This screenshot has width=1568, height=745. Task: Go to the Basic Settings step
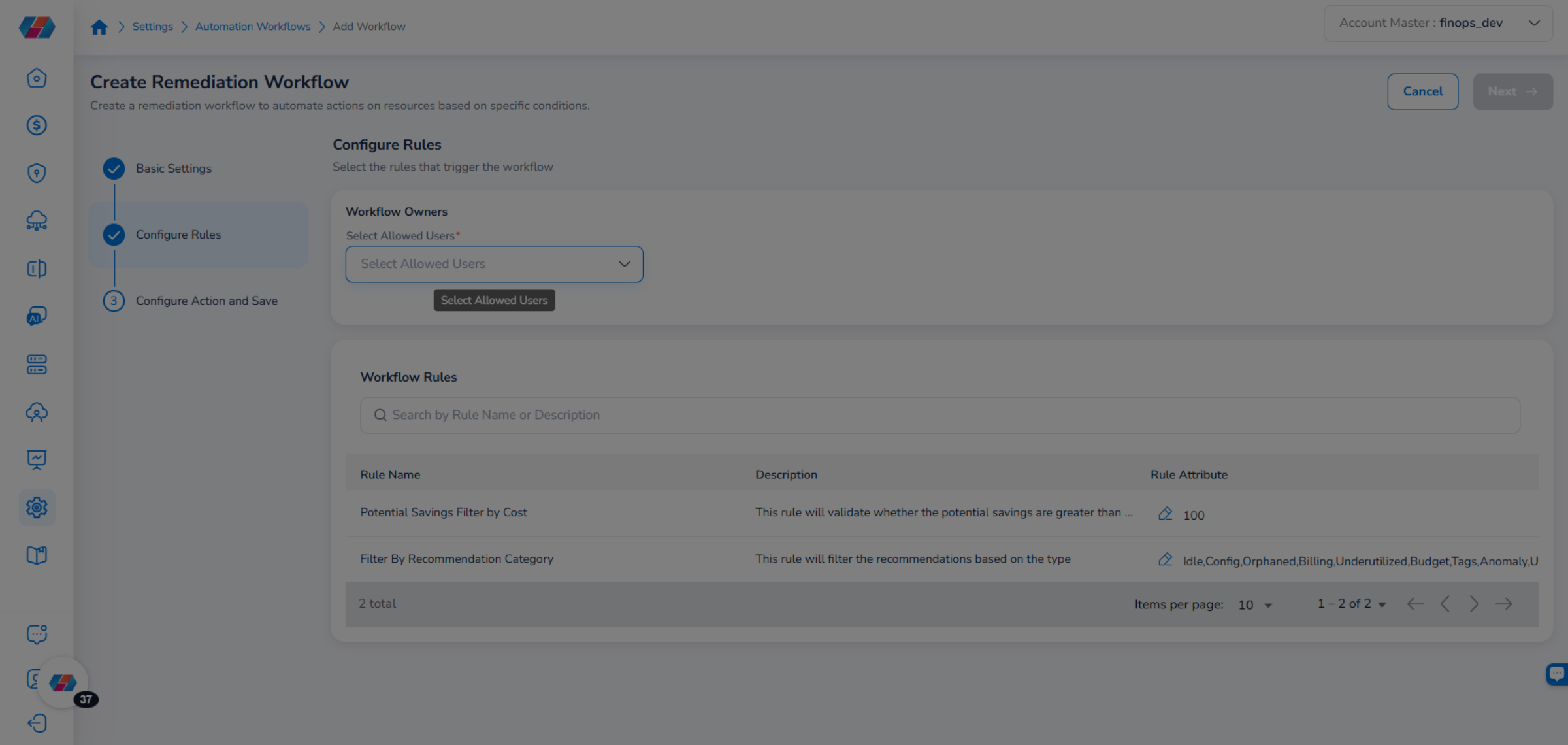point(173,169)
